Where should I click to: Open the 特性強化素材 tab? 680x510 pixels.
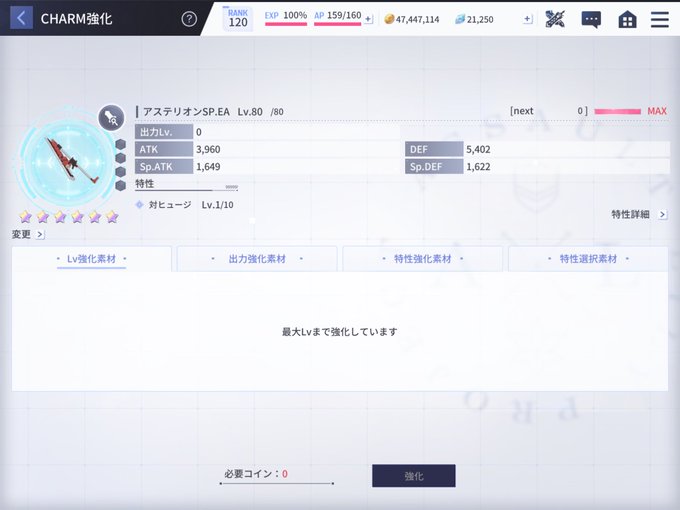(423, 259)
